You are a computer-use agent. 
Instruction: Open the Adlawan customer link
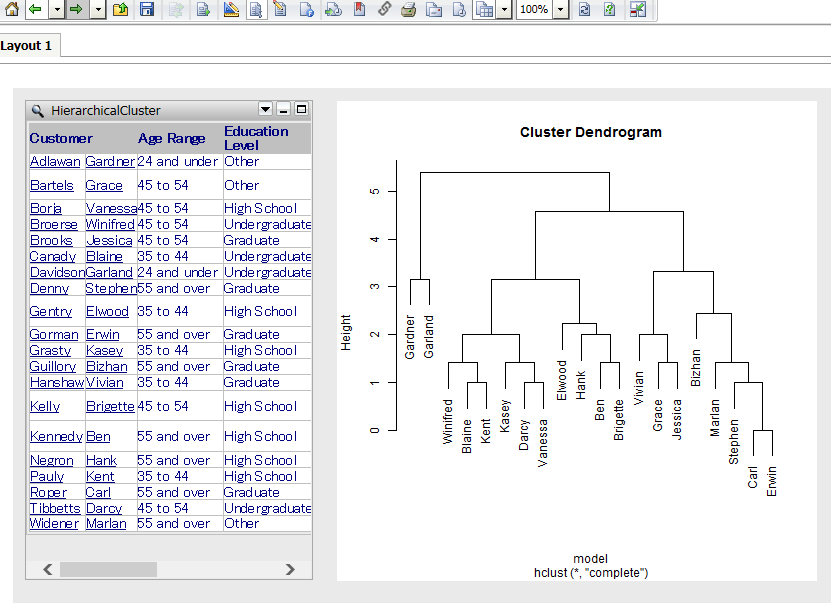tap(55, 161)
